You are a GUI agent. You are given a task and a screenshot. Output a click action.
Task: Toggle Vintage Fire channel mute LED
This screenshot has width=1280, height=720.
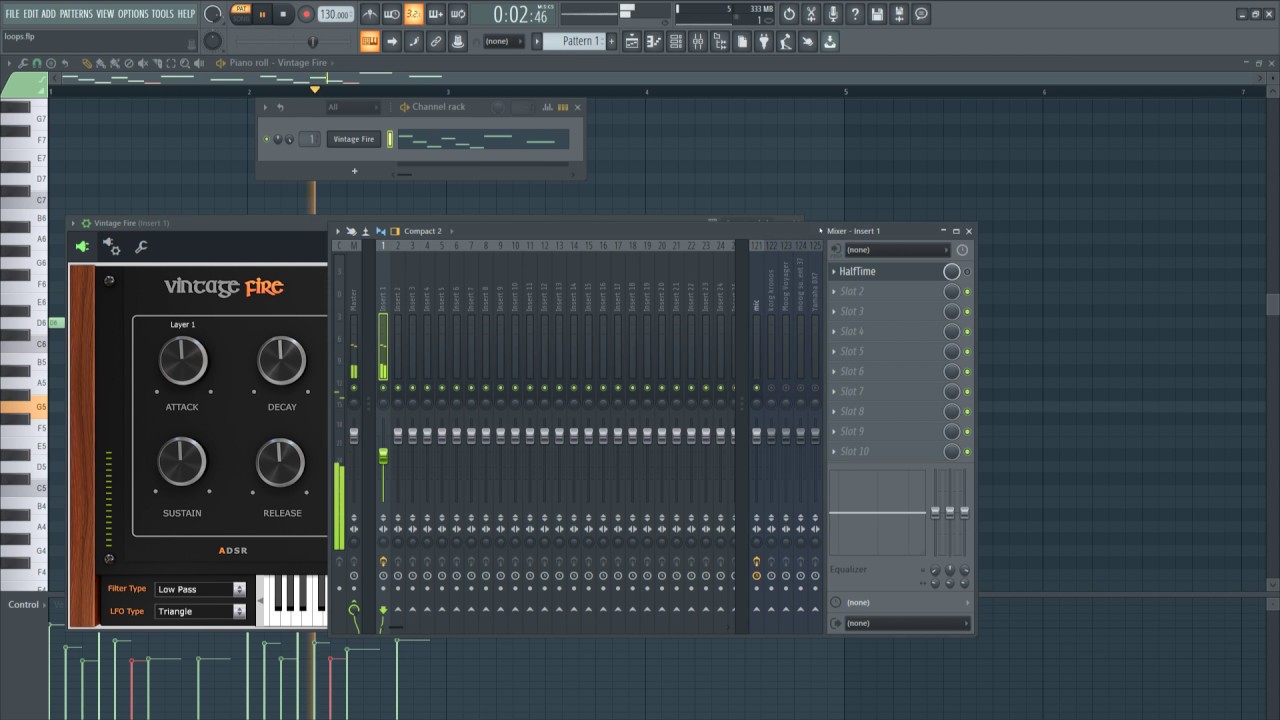tap(266, 139)
